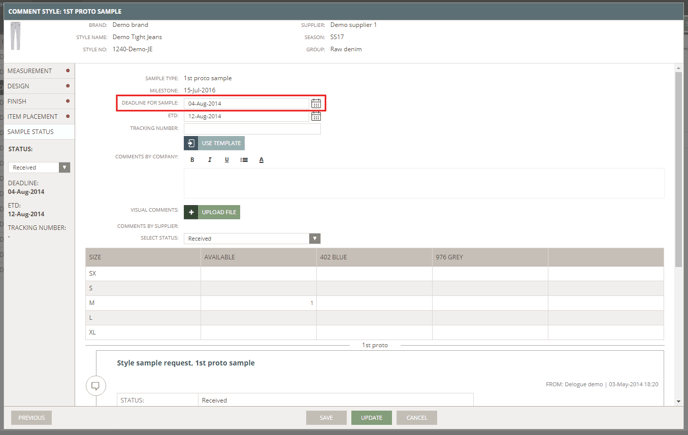Change the text color in comments
This screenshot has width=688, height=435.
[261, 160]
